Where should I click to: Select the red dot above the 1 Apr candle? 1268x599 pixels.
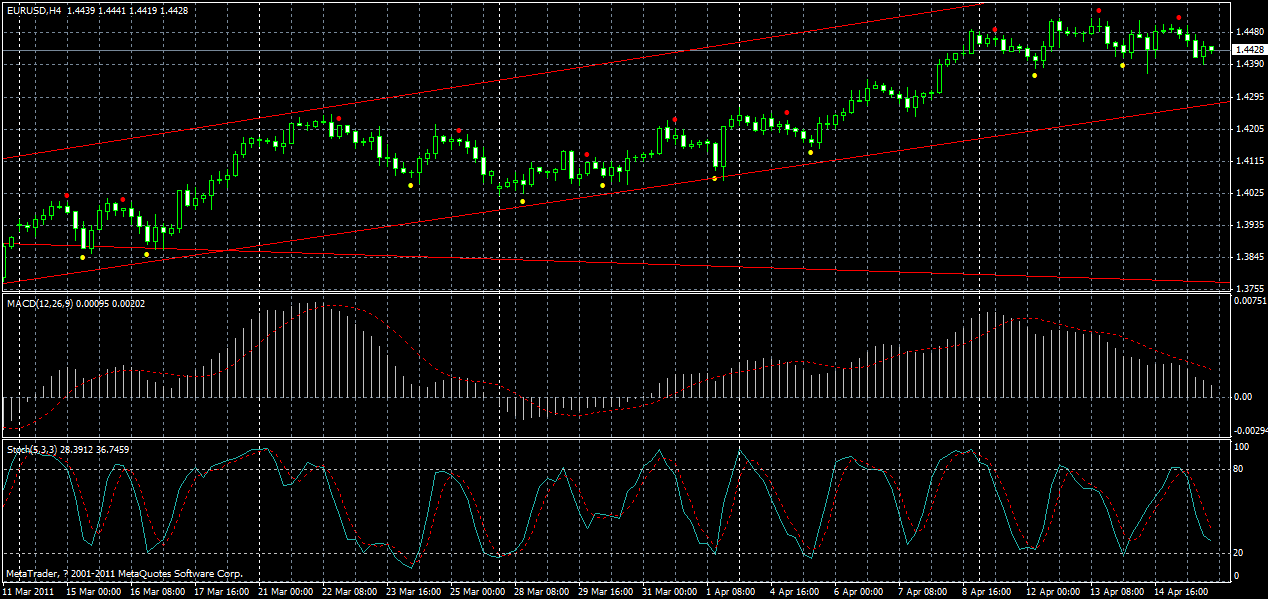click(x=675, y=119)
